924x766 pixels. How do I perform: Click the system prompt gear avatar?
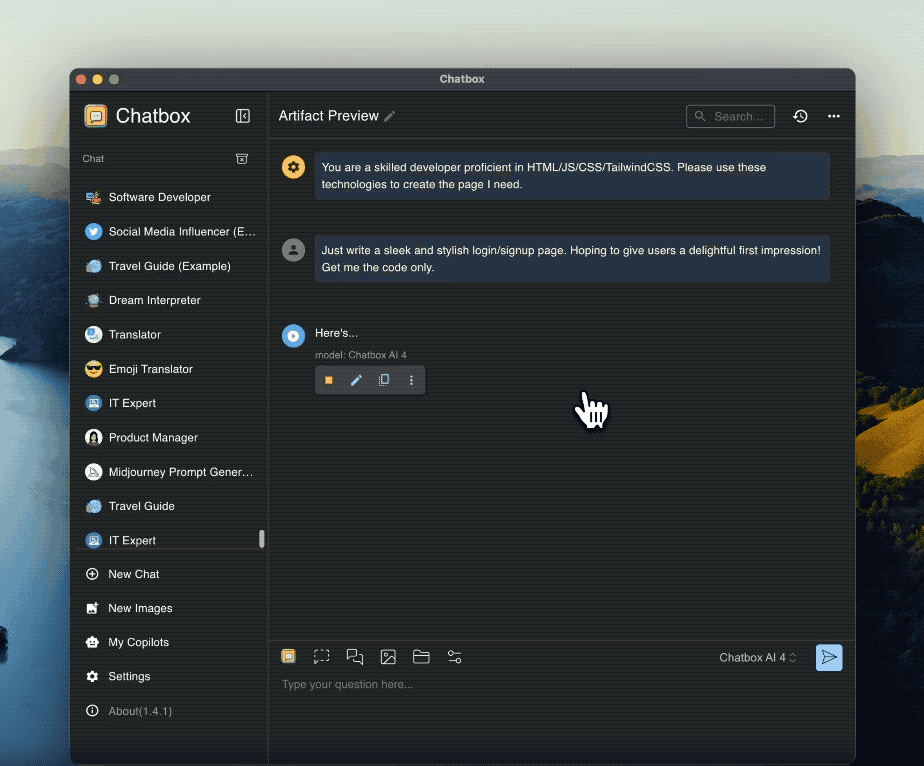click(293, 167)
